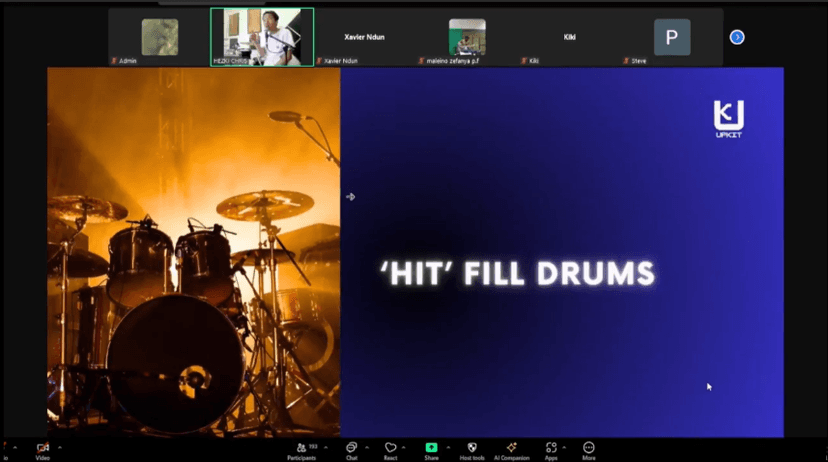828x462 pixels.
Task: Click the React heart icon
Action: pos(390,448)
